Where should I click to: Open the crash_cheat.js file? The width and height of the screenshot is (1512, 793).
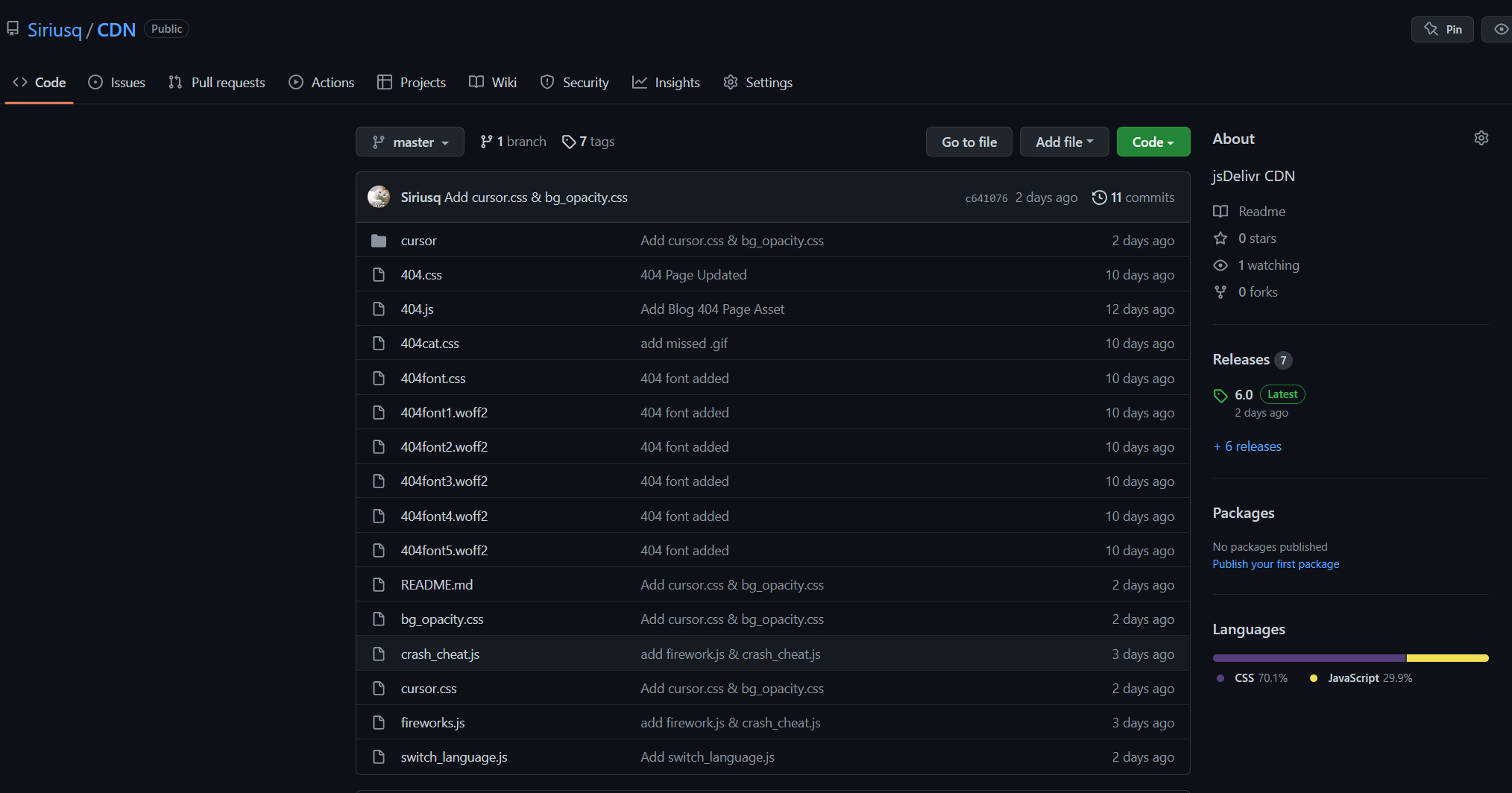click(x=440, y=654)
